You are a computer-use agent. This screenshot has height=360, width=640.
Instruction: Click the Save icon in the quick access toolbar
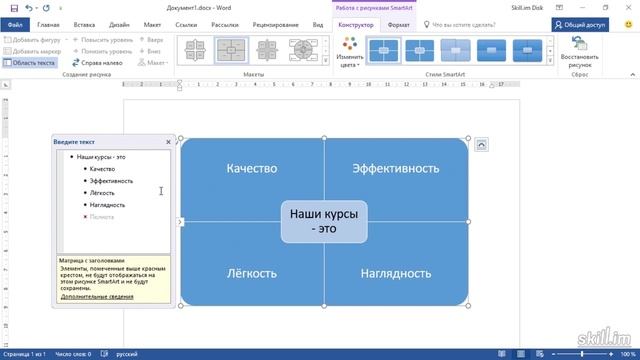tap(14, 8)
